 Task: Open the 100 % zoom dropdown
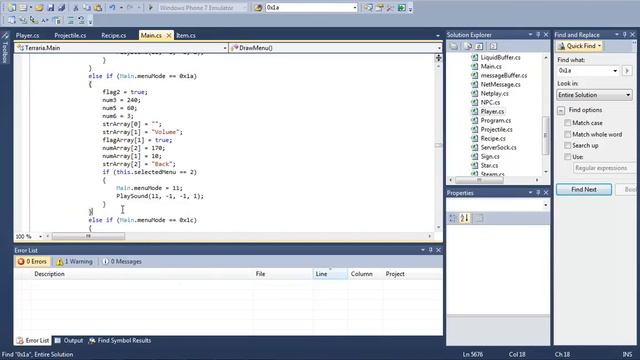[40, 236]
